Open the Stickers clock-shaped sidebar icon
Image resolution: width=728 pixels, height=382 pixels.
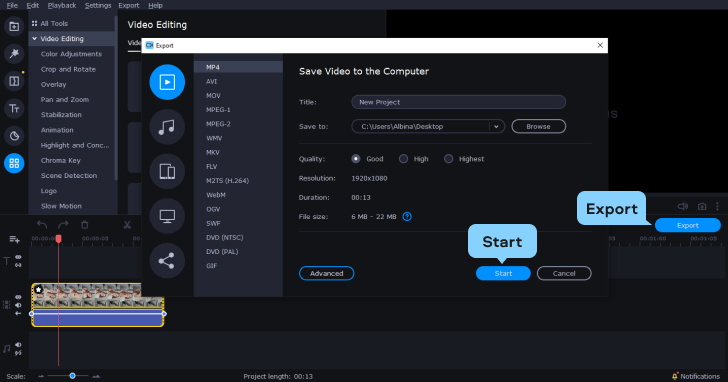pyautogui.click(x=14, y=136)
